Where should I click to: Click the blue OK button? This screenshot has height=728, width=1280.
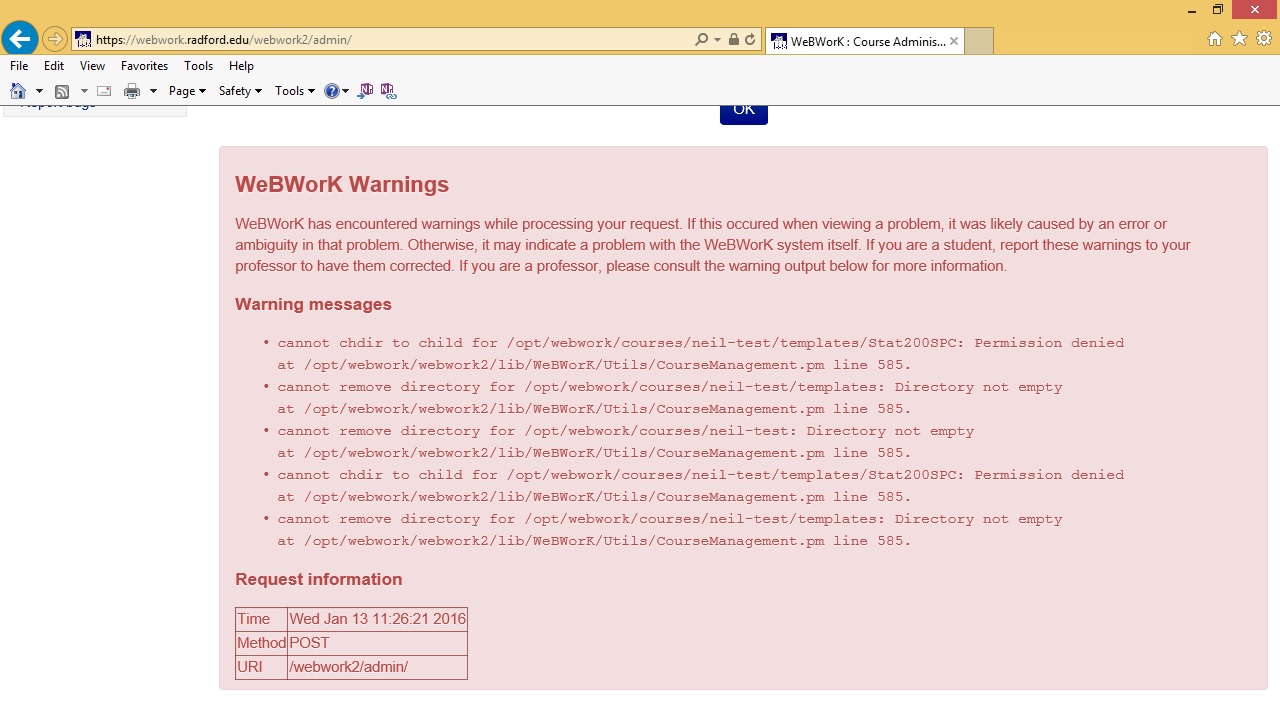tap(744, 114)
